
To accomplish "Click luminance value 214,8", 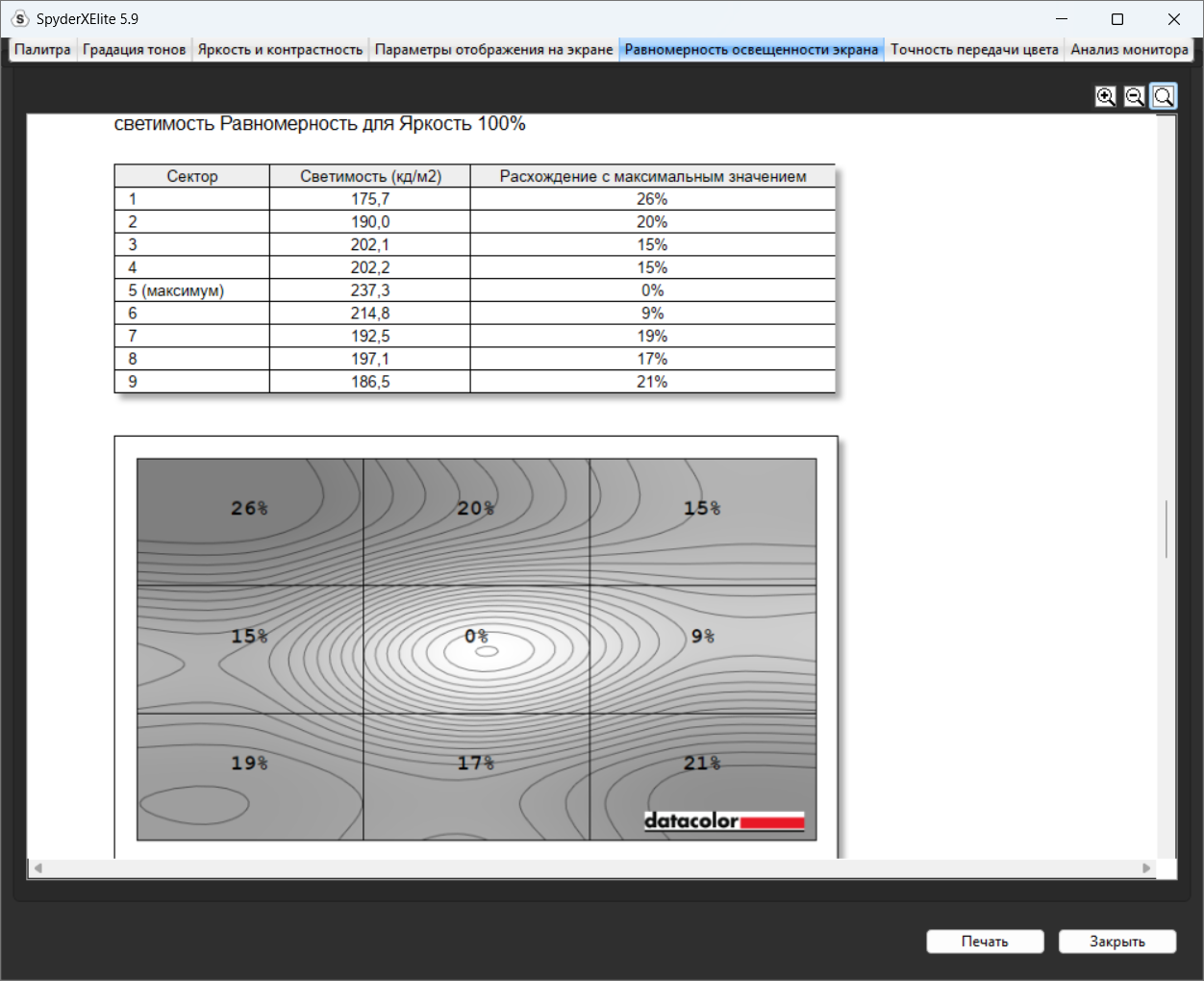I will (x=370, y=314).
